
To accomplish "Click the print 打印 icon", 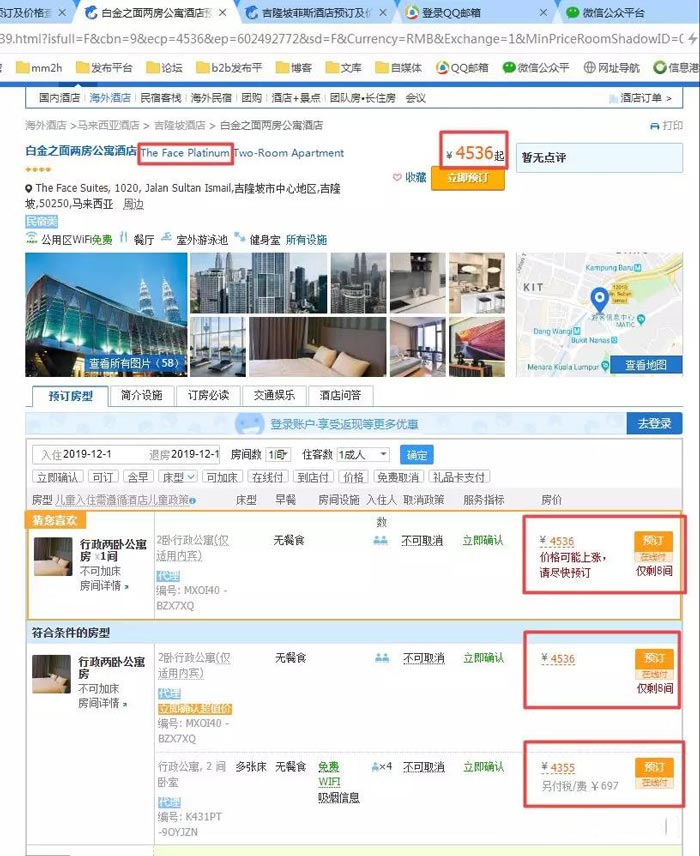I will 655,126.
